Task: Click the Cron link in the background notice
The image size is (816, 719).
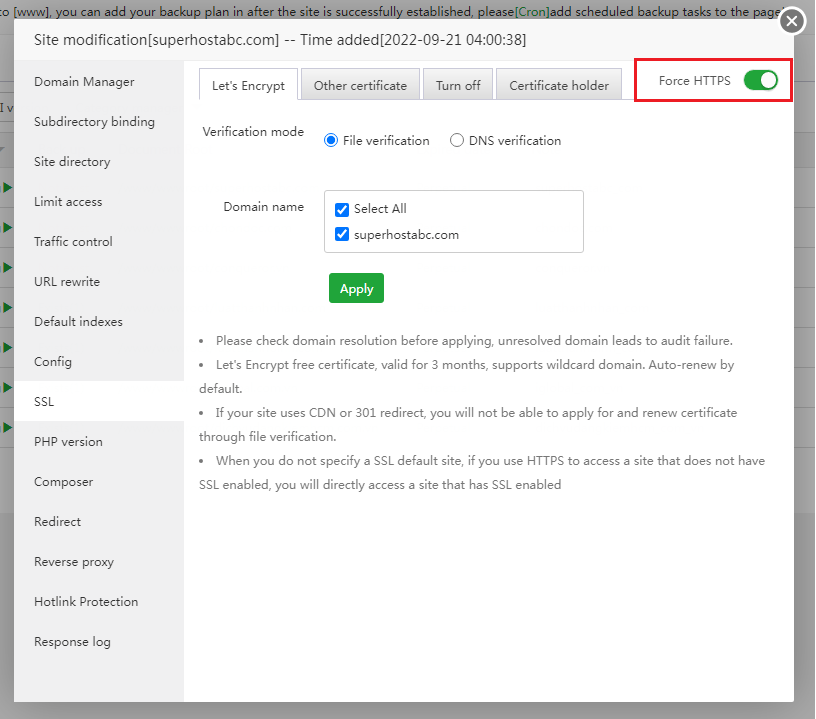Action: tap(532, 13)
